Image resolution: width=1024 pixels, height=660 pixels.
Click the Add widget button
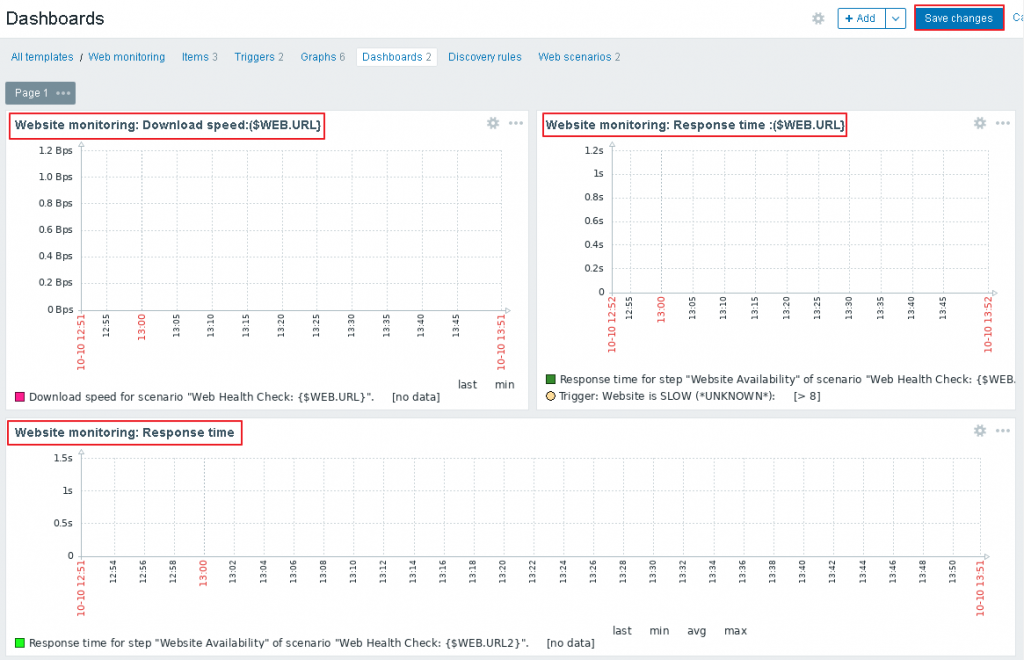pos(861,18)
